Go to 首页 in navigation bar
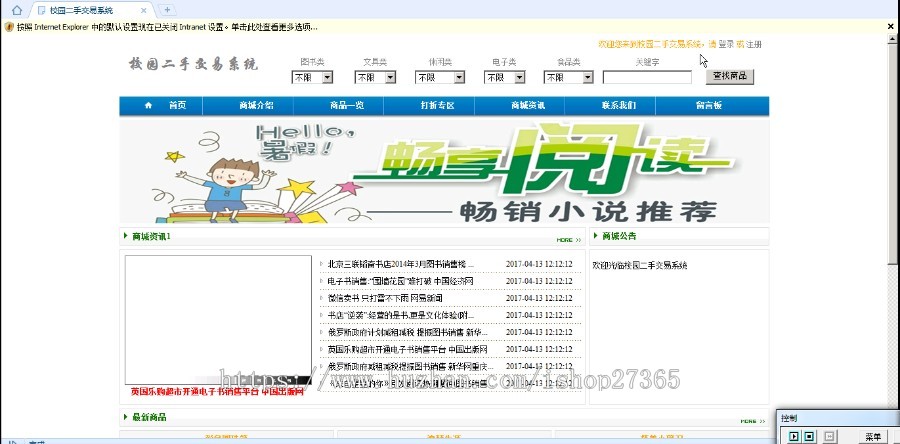900x444 pixels. point(177,106)
